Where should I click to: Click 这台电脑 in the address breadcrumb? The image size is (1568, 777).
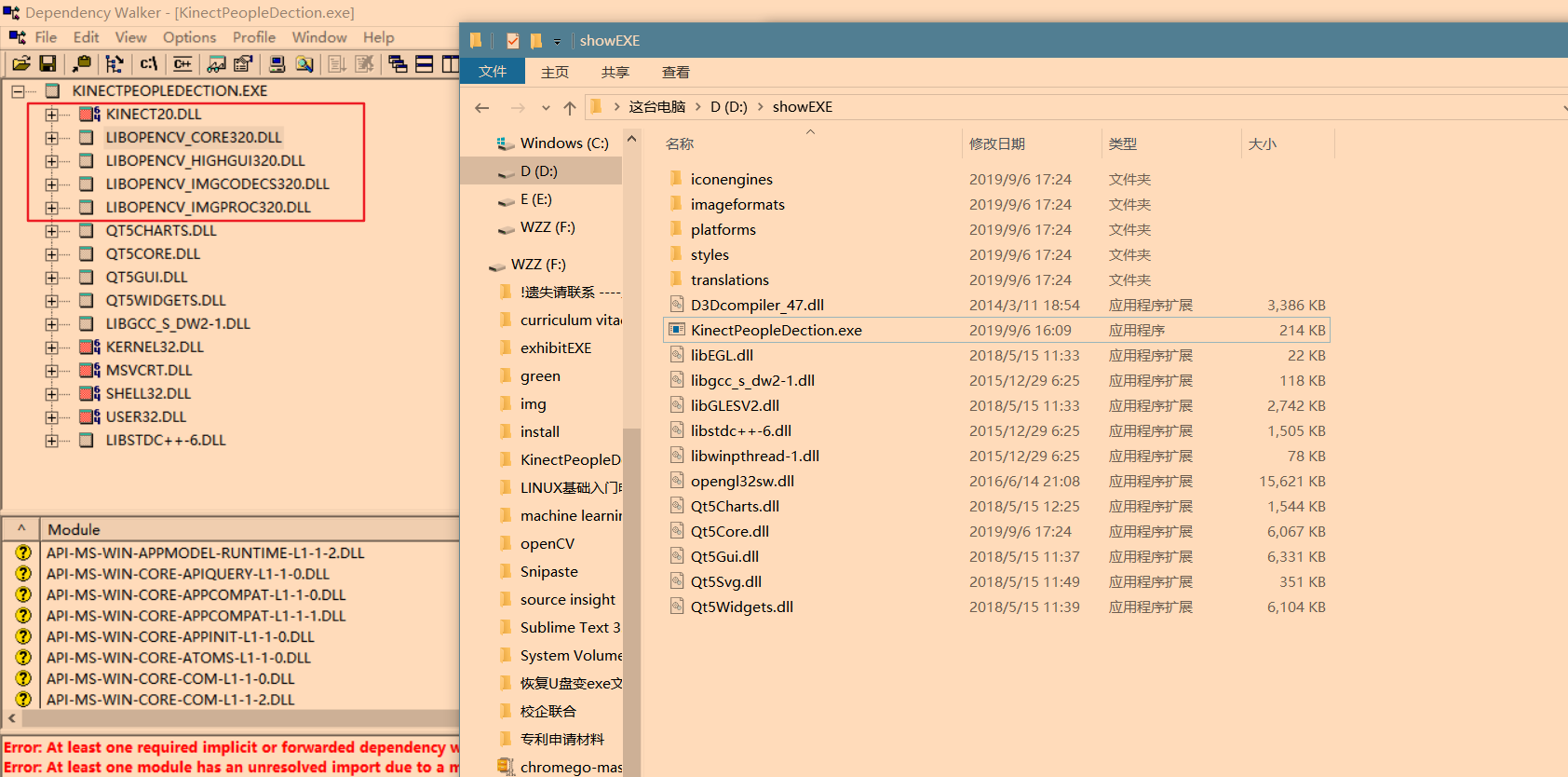(656, 106)
